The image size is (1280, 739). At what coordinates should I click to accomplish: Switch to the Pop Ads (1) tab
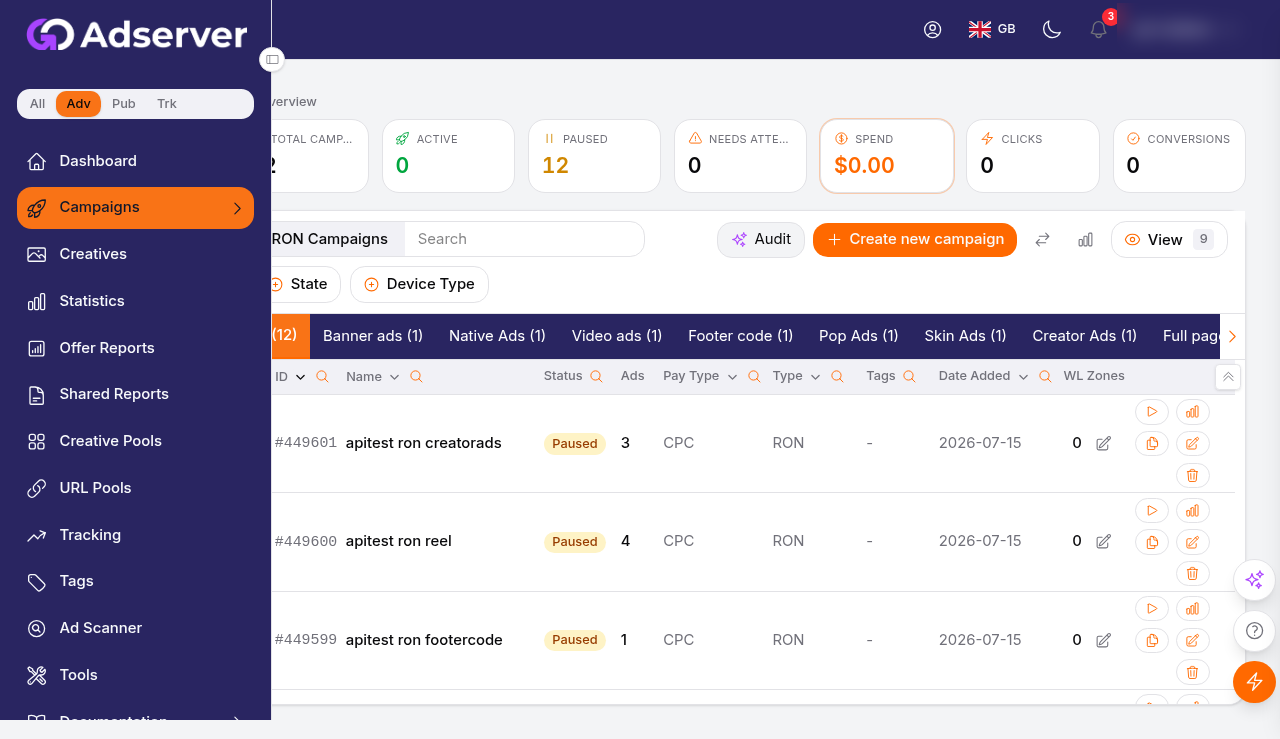coord(859,336)
